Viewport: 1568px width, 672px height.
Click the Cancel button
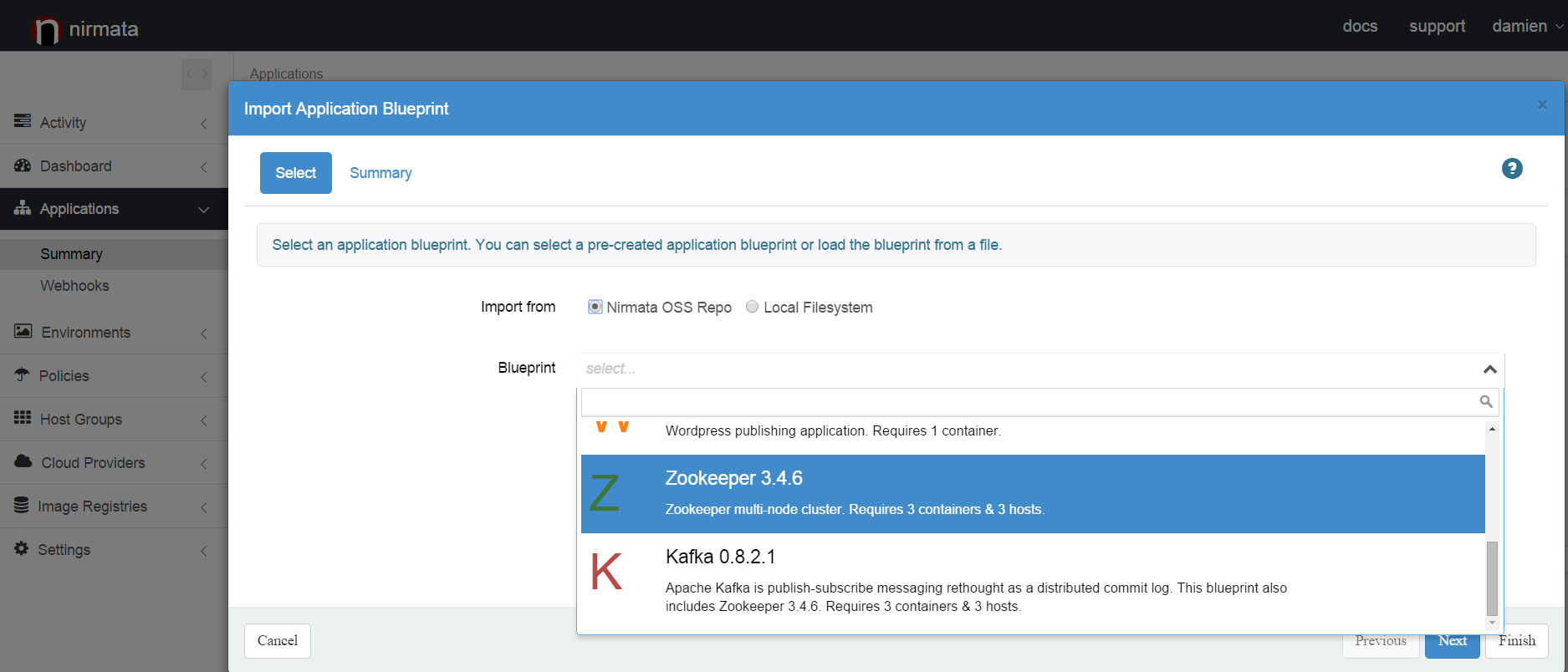point(278,641)
